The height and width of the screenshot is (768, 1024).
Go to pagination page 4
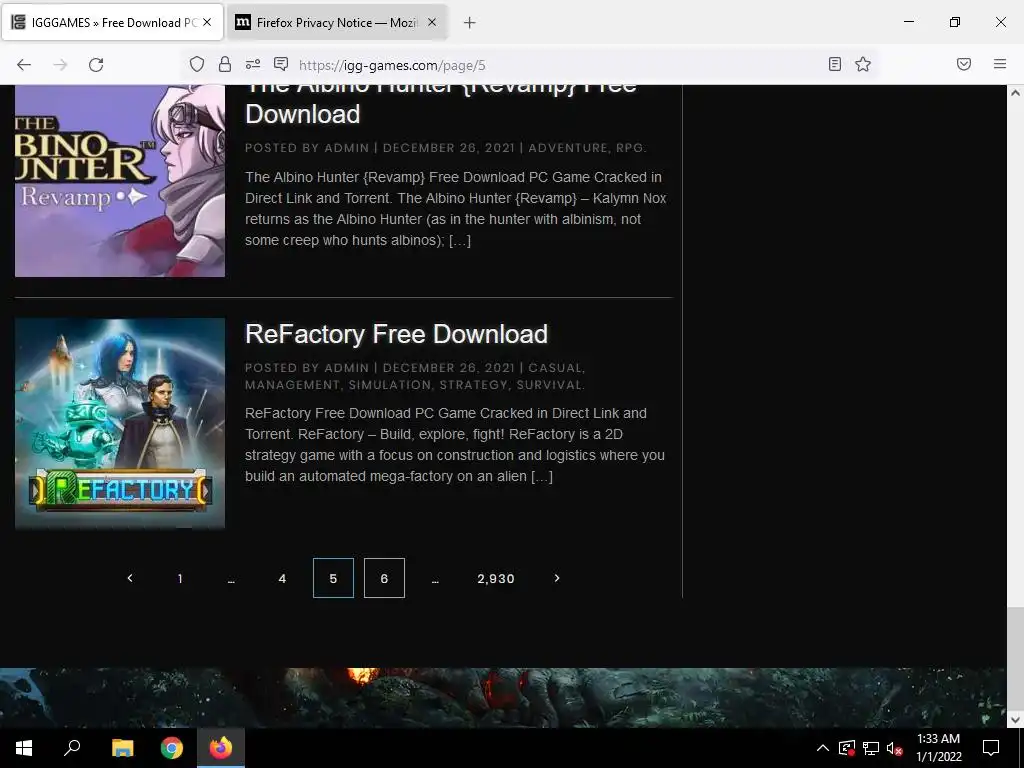[x=282, y=578]
